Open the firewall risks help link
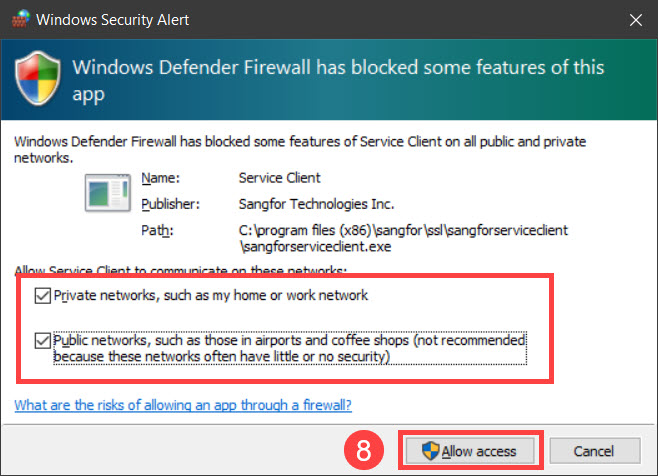This screenshot has height=476, width=658. (x=183, y=405)
